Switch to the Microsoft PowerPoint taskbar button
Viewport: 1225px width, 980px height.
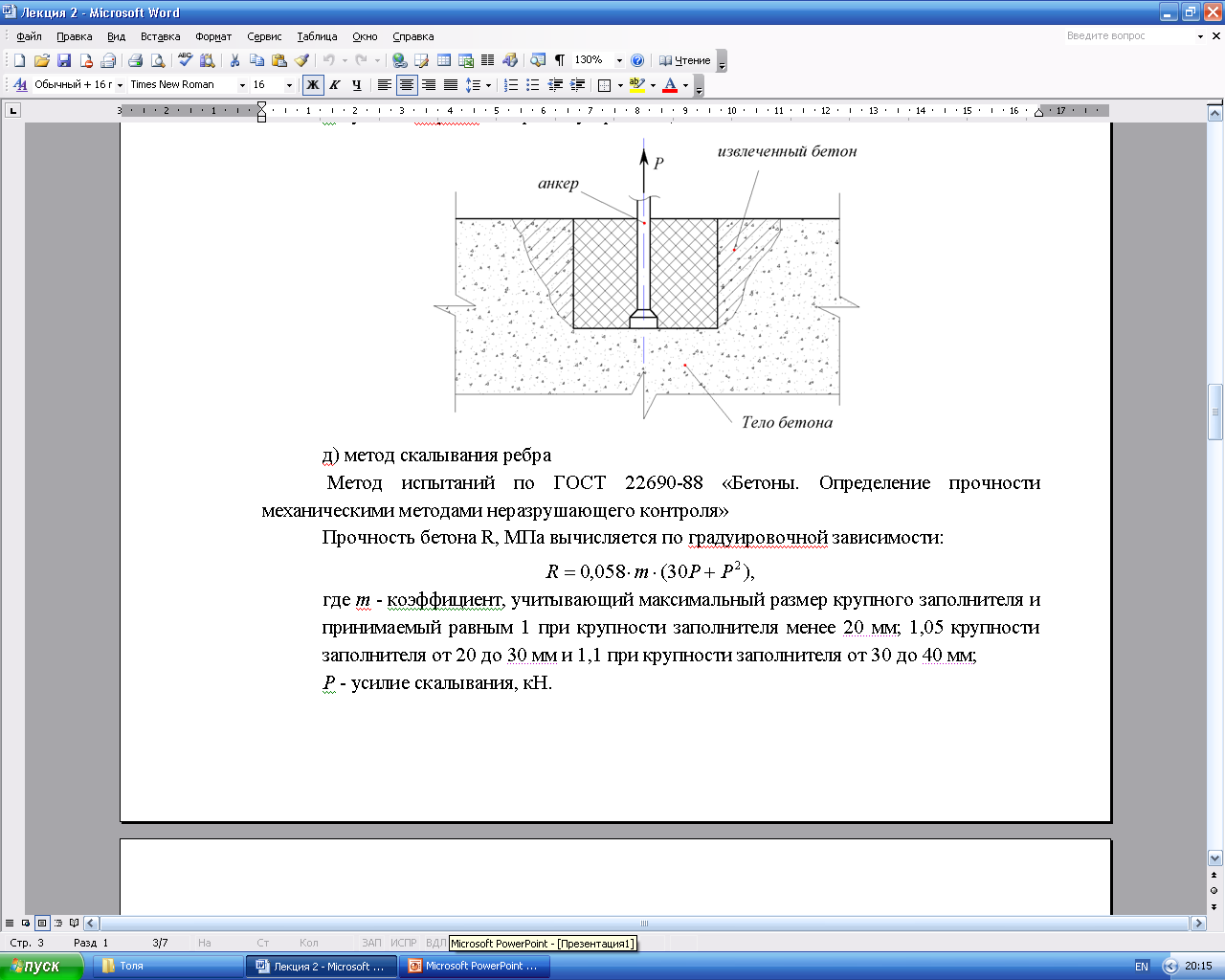pos(476,966)
